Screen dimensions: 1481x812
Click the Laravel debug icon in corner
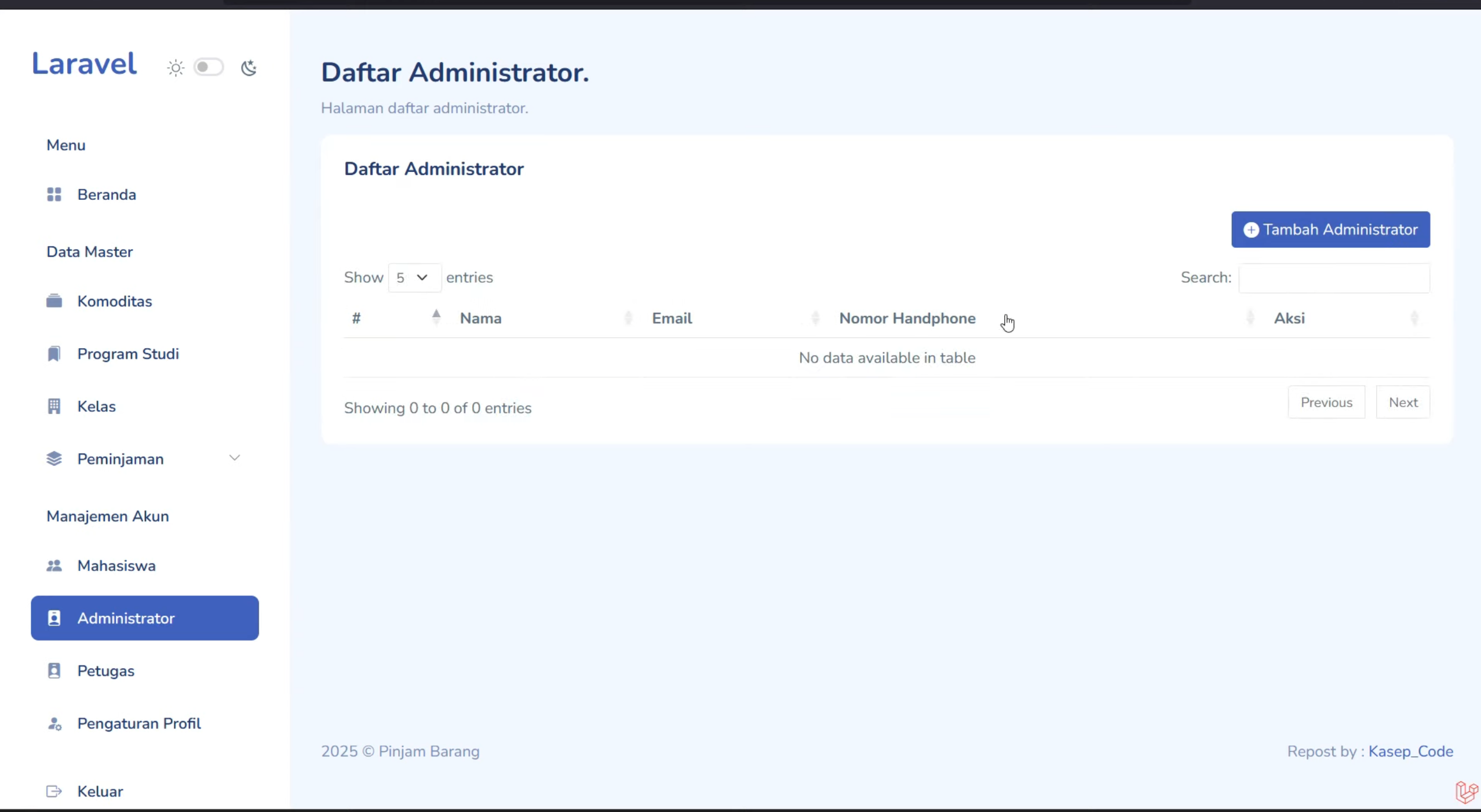coord(1467,792)
